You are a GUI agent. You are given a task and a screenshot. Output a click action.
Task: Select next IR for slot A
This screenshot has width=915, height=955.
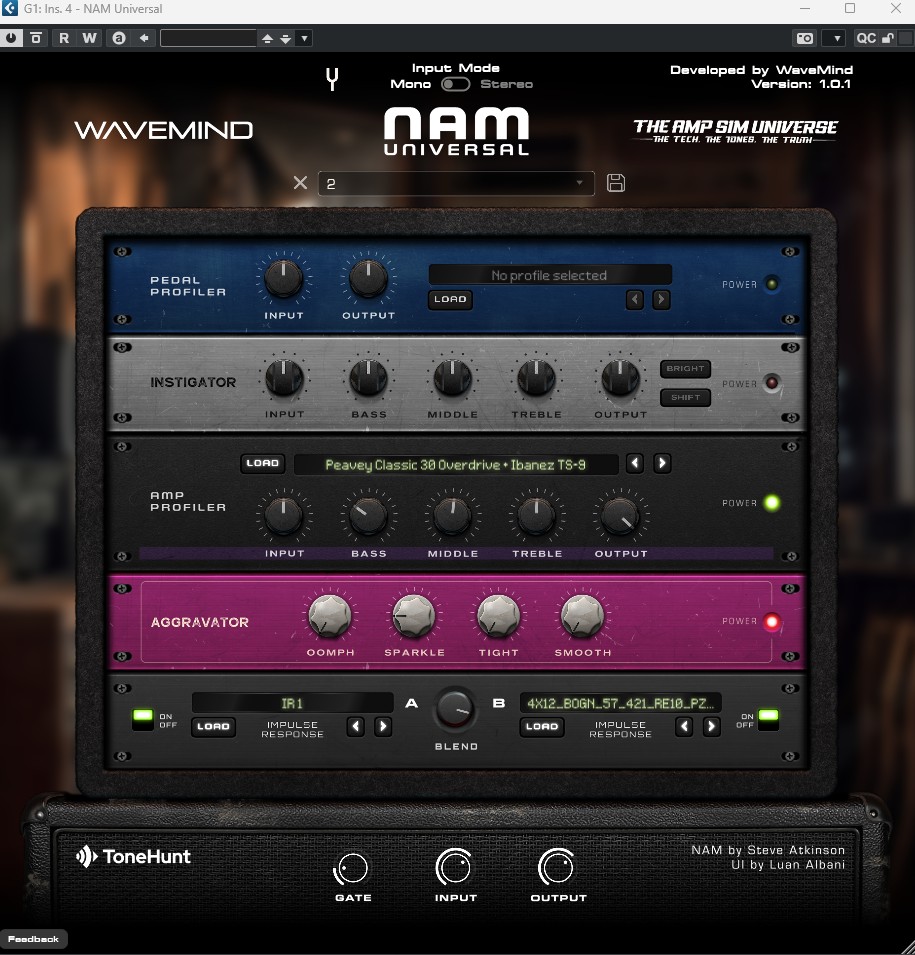point(383,726)
